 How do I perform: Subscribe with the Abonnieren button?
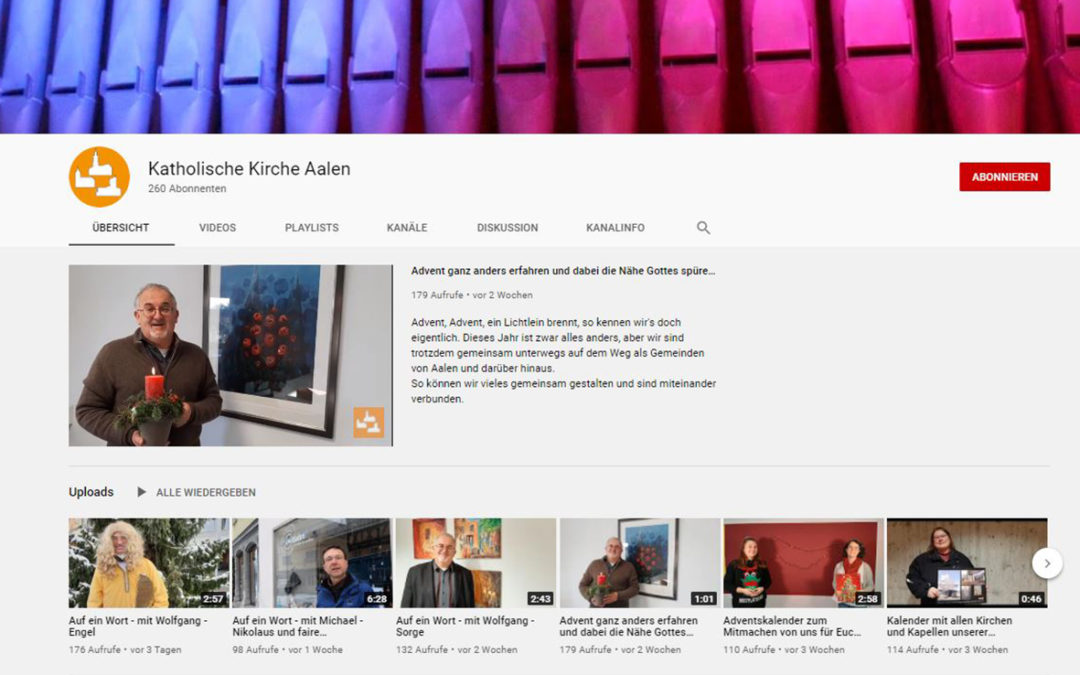1004,177
